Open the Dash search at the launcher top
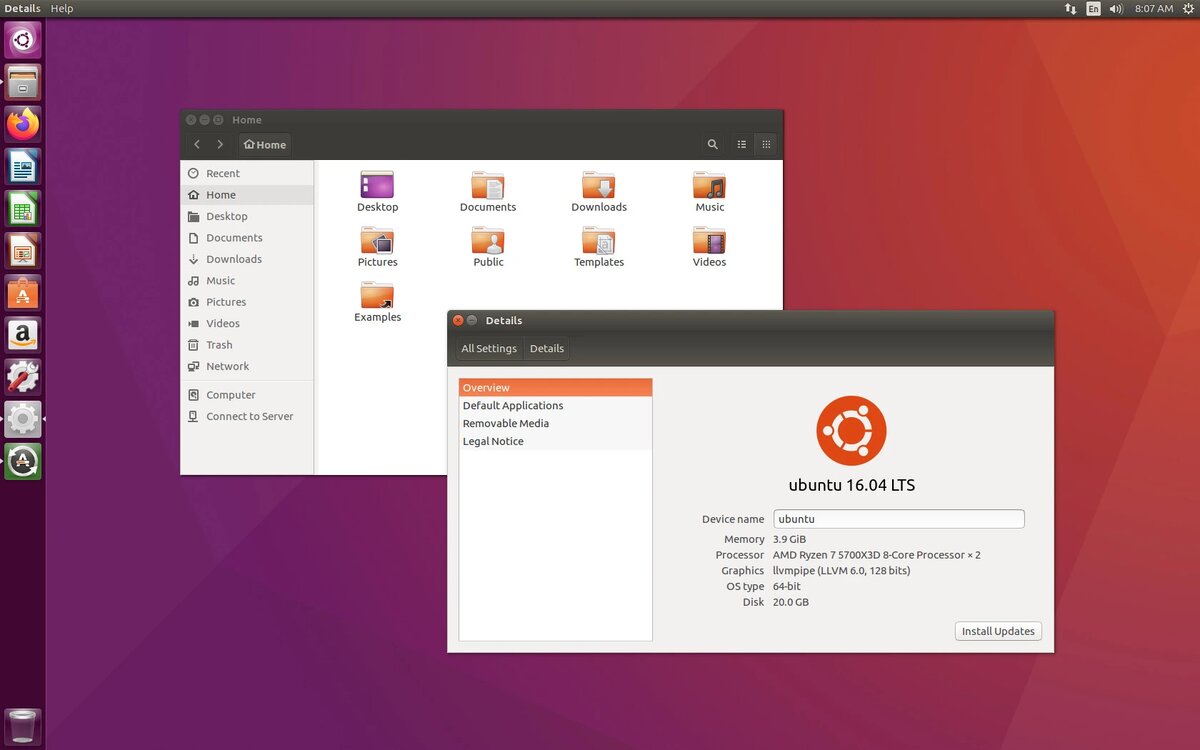This screenshot has height=750, width=1200. pyautogui.click(x=22, y=40)
